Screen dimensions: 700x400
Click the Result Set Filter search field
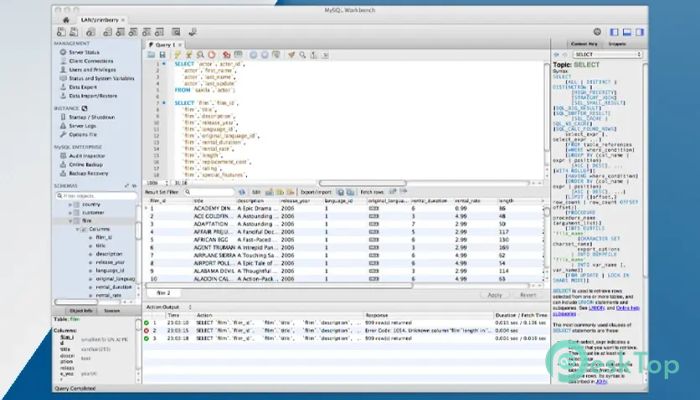click(x=209, y=192)
